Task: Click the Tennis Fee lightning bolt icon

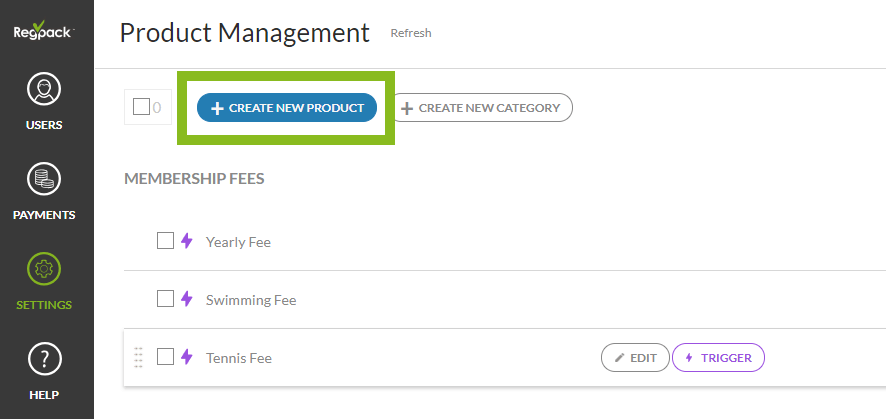Action: [x=186, y=357]
